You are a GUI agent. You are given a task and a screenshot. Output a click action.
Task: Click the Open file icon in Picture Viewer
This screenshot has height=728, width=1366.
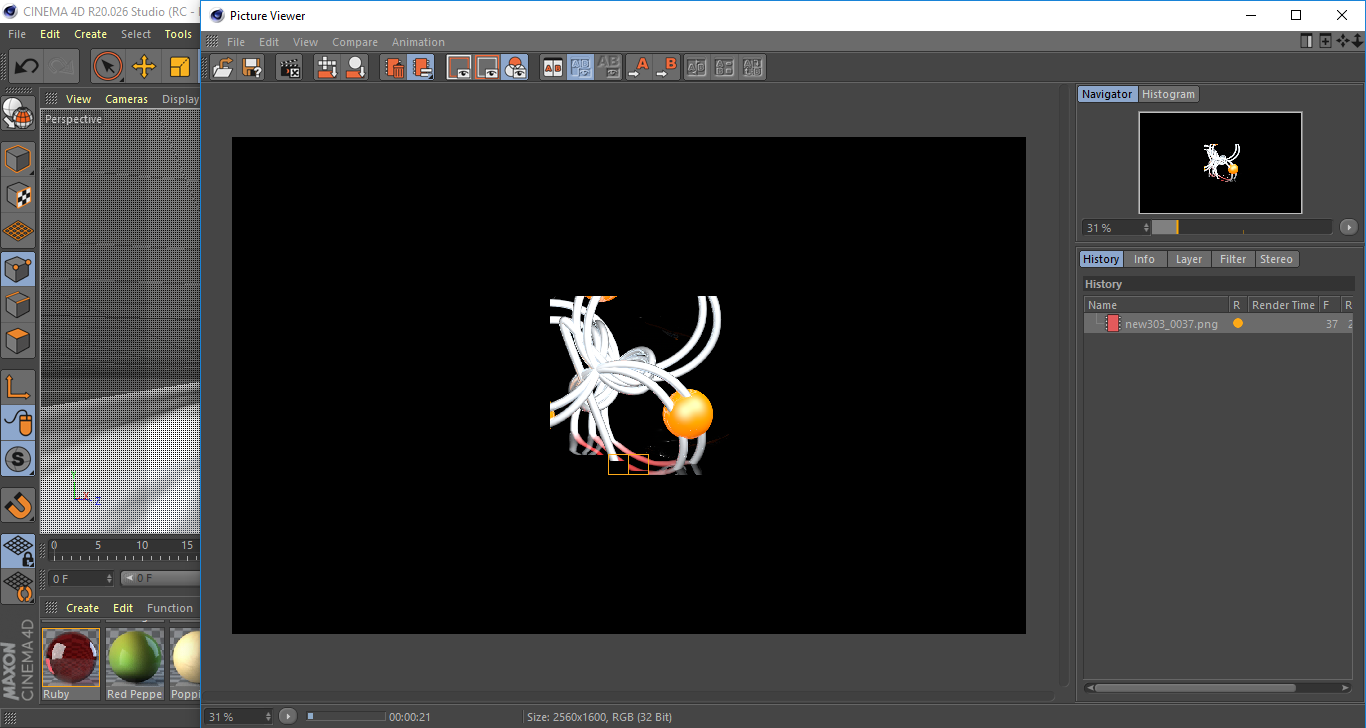tap(224, 68)
